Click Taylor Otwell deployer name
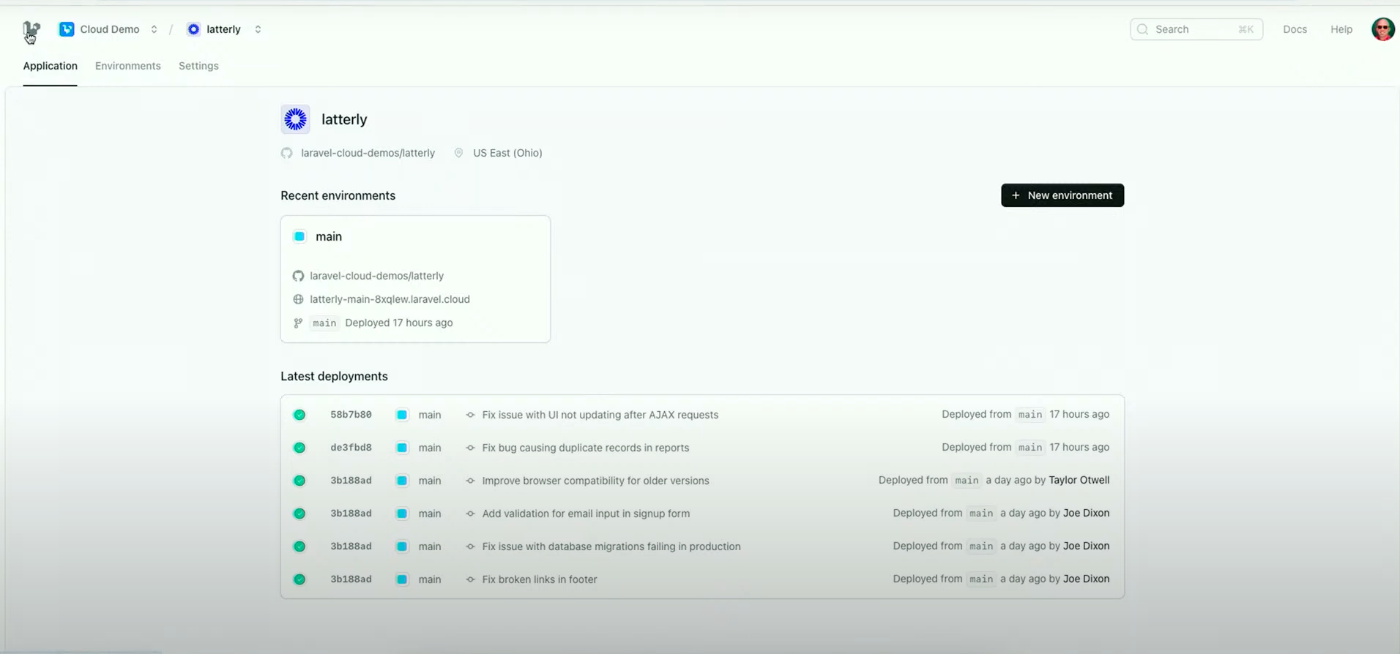1400x654 pixels. point(1079,480)
